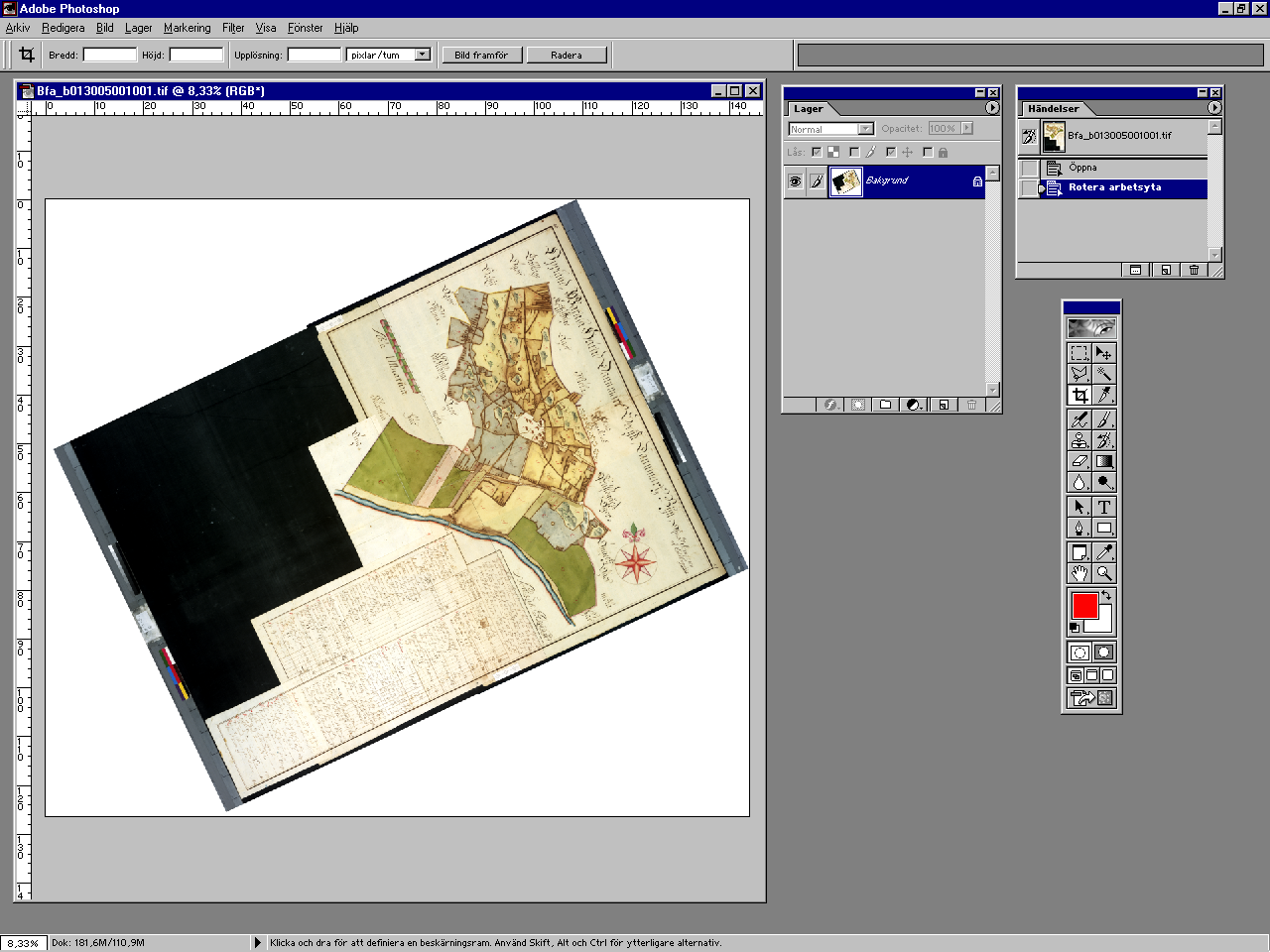Select the Polygonal Lasso tool

[1079, 374]
